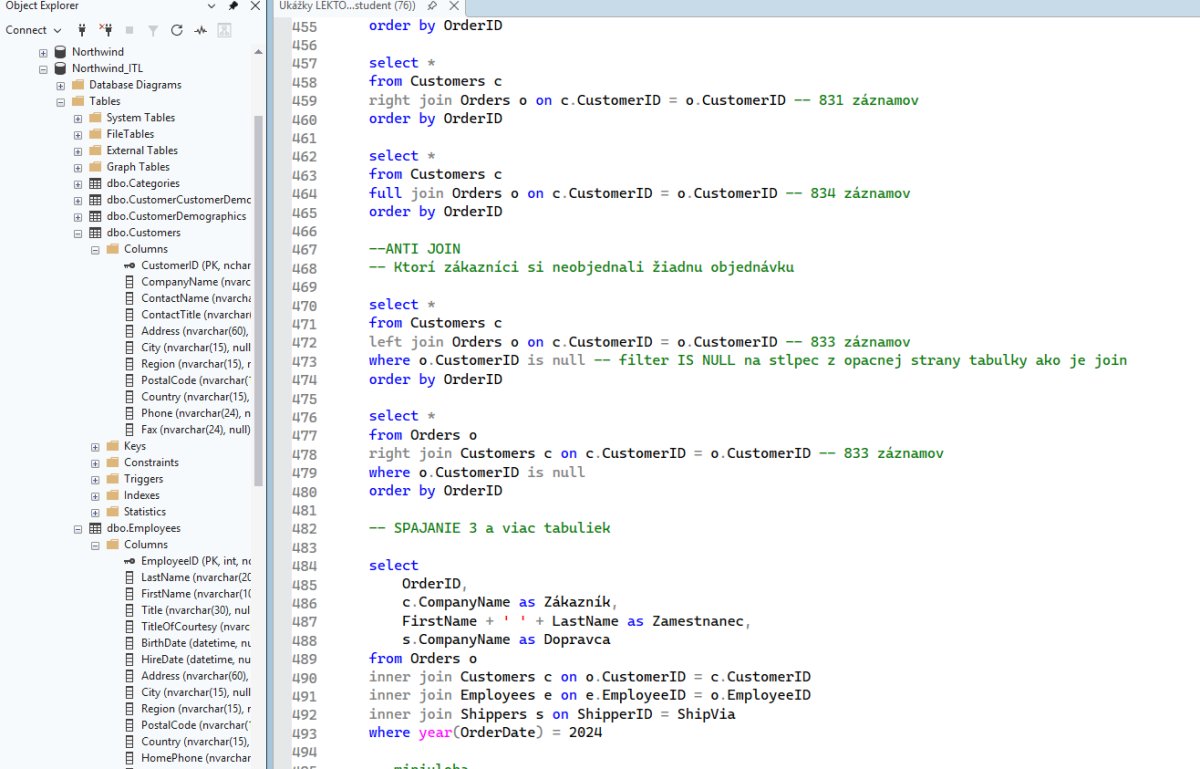
Task: Close the Ukážky LEKTO query tab
Action: 456,6
